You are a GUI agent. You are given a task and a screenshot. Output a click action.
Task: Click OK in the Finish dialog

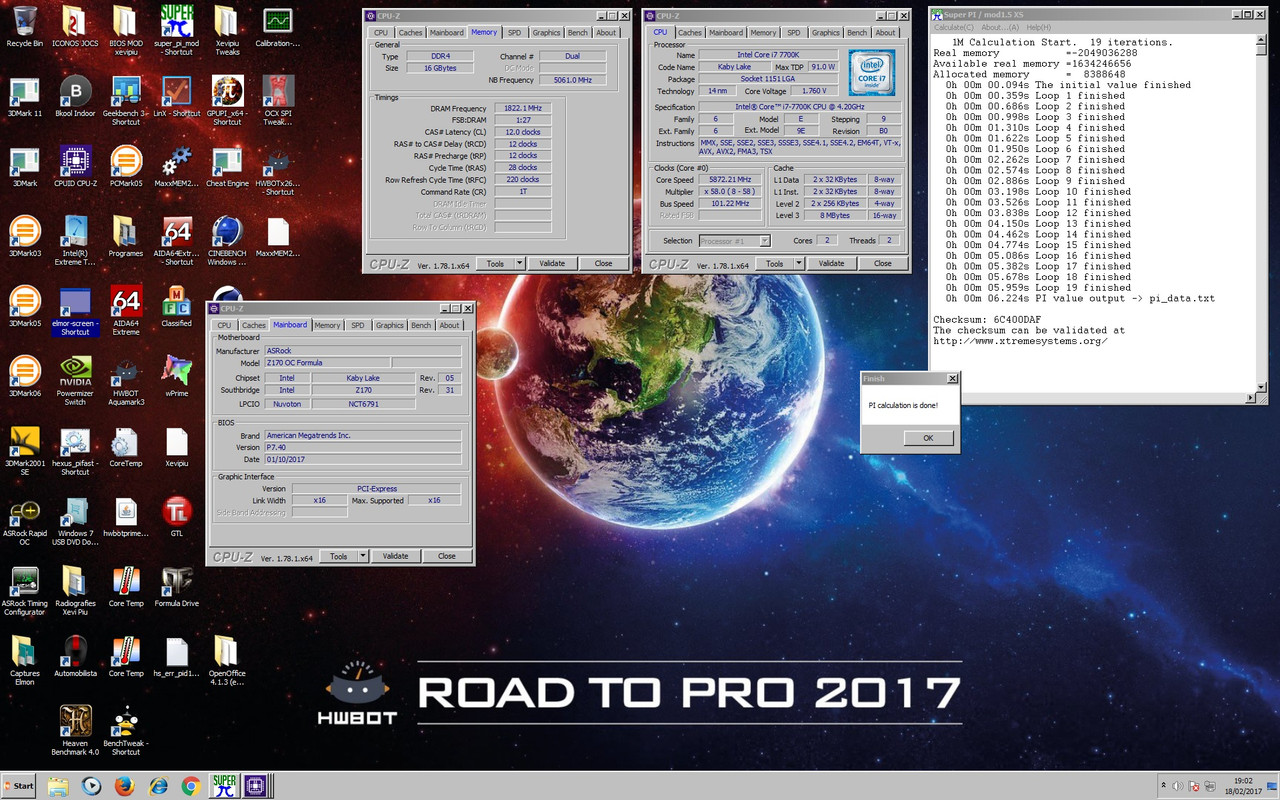tap(928, 438)
